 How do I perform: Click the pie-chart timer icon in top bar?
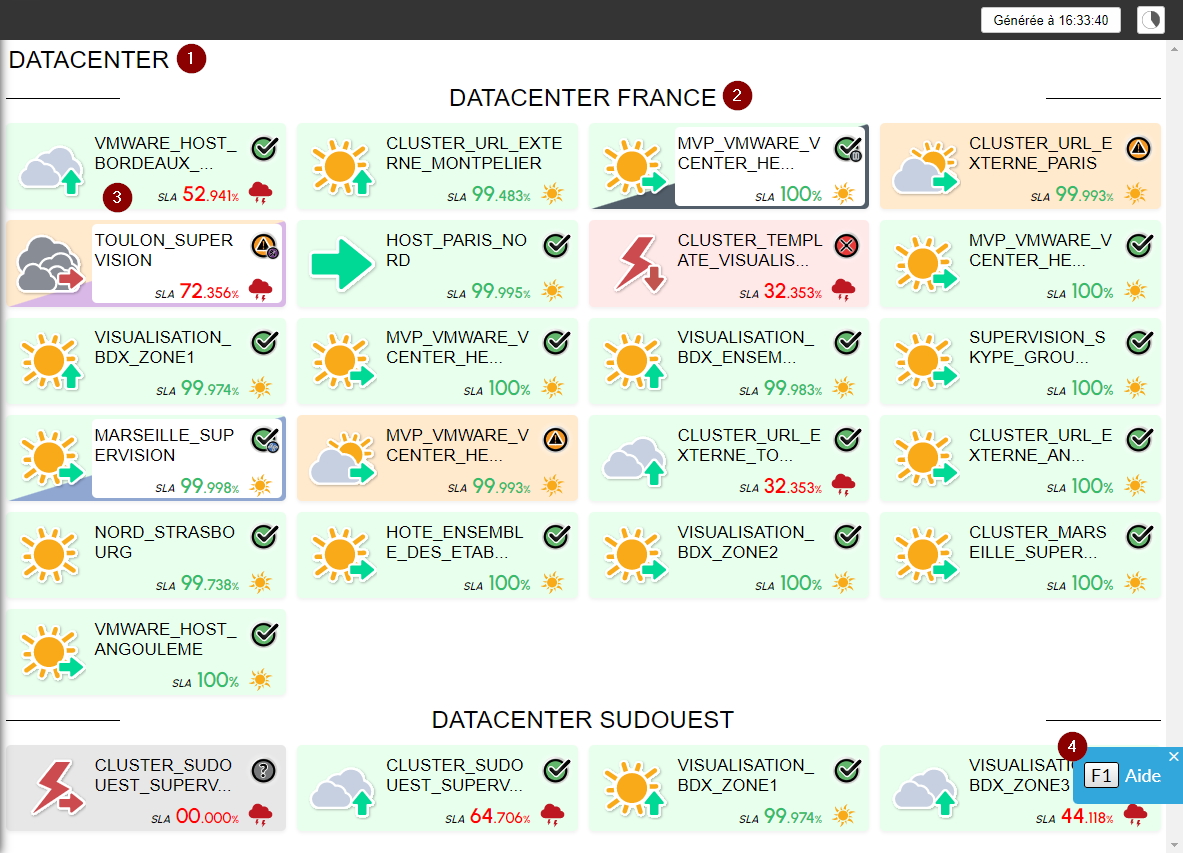pyautogui.click(x=1151, y=20)
